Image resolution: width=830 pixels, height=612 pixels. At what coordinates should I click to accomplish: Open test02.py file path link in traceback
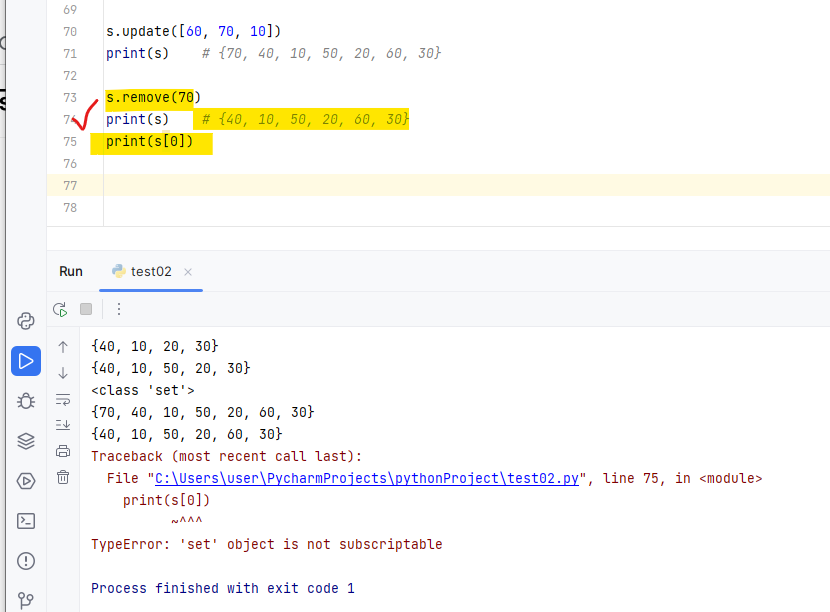pos(367,478)
